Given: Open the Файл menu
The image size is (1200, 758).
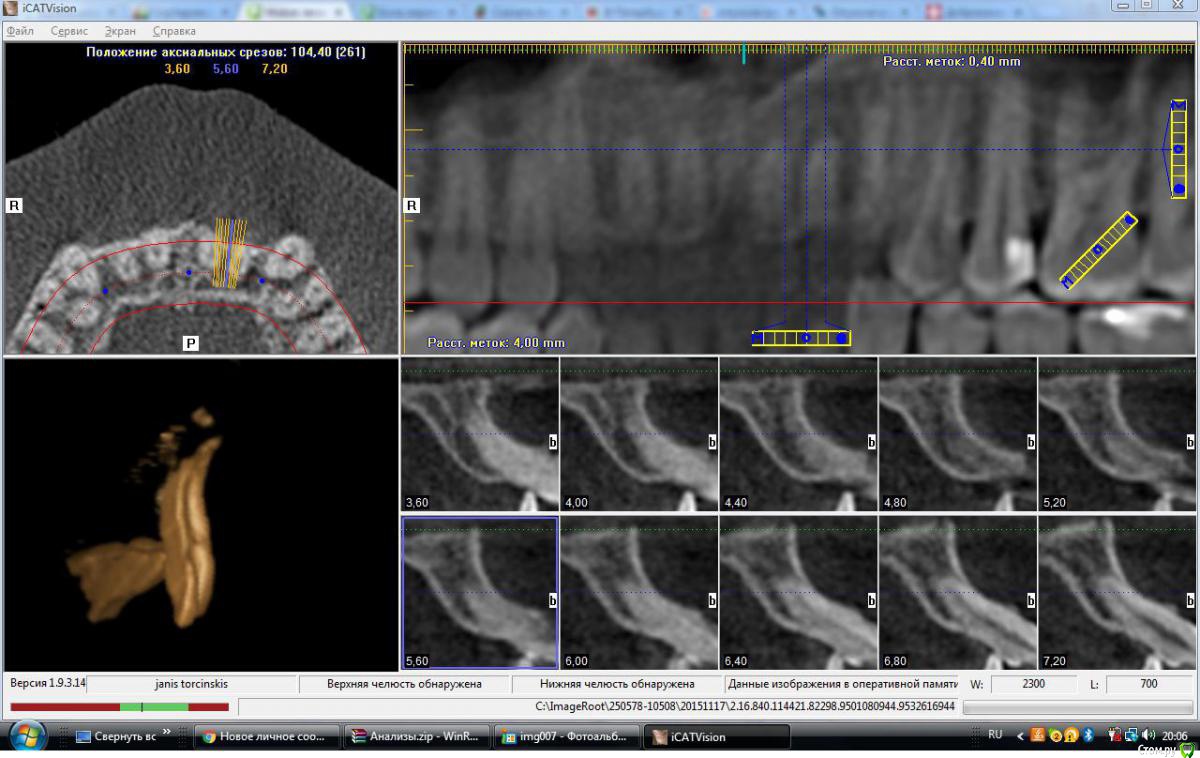Looking at the screenshot, I should 20,31.
